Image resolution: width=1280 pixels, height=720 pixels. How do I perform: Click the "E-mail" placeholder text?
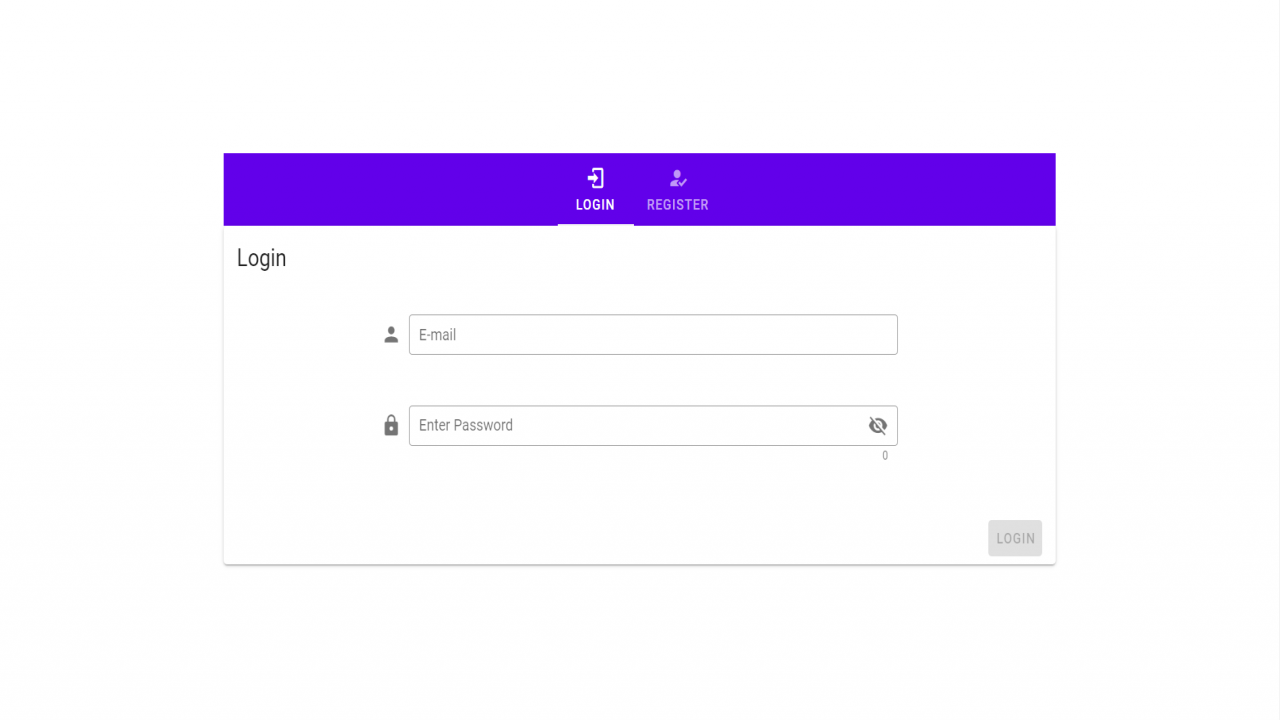click(437, 335)
